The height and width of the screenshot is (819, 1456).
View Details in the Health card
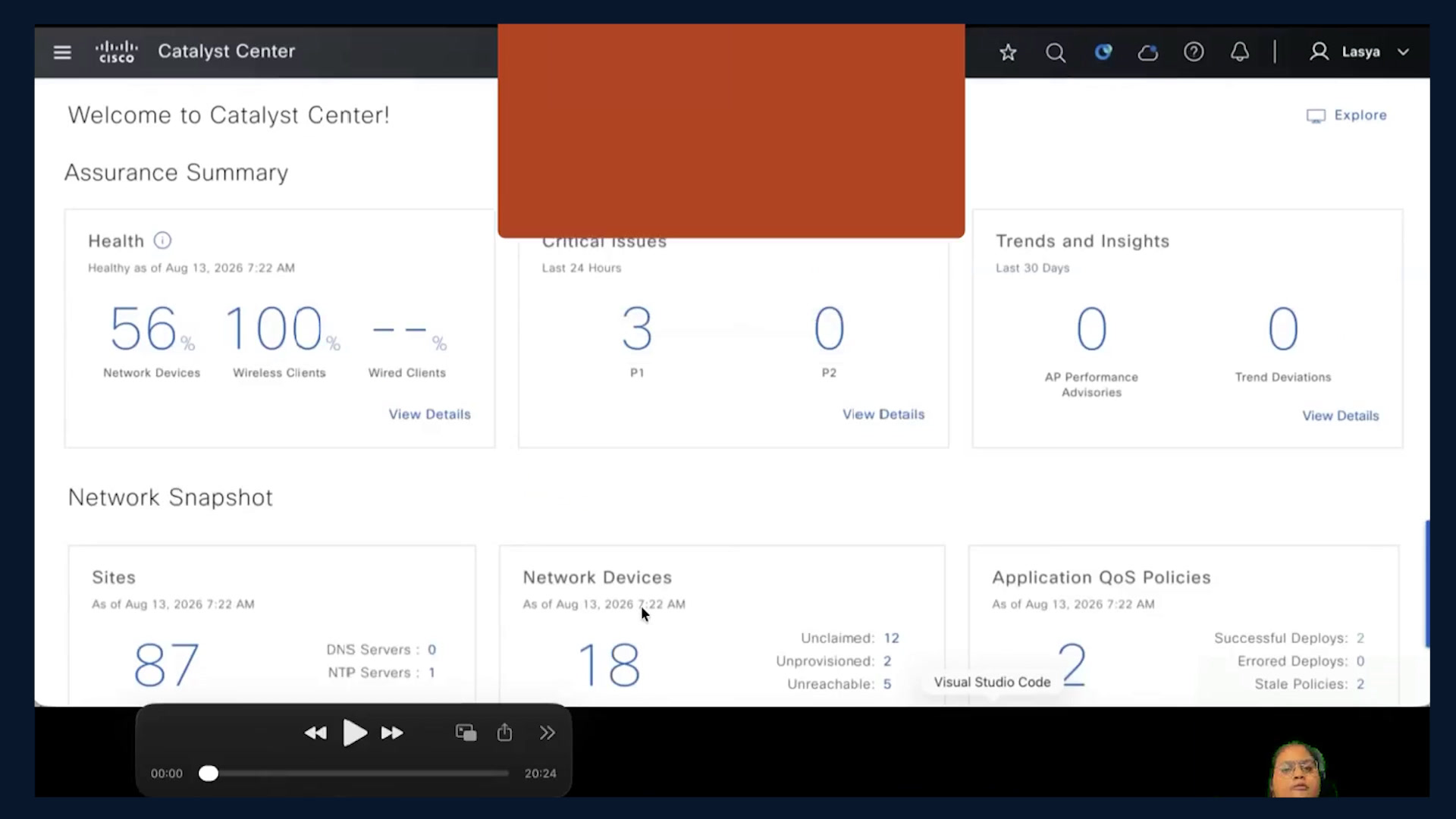[430, 414]
